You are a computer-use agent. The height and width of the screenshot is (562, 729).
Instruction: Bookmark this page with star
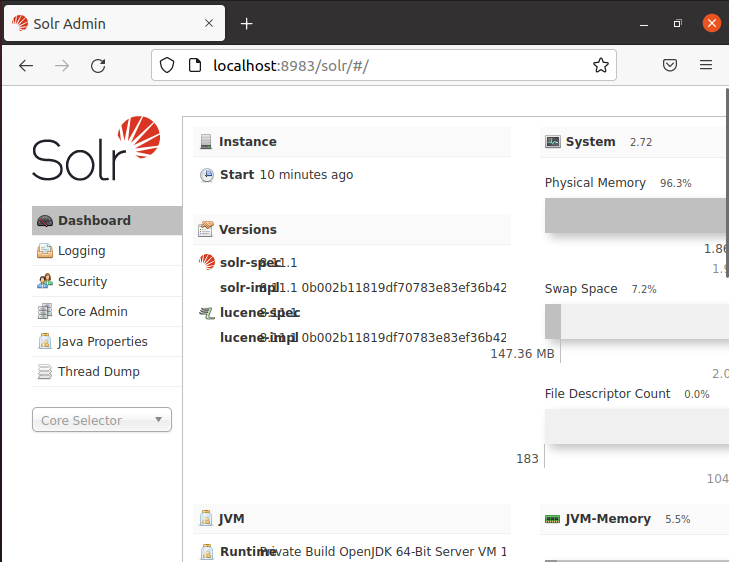point(601,66)
